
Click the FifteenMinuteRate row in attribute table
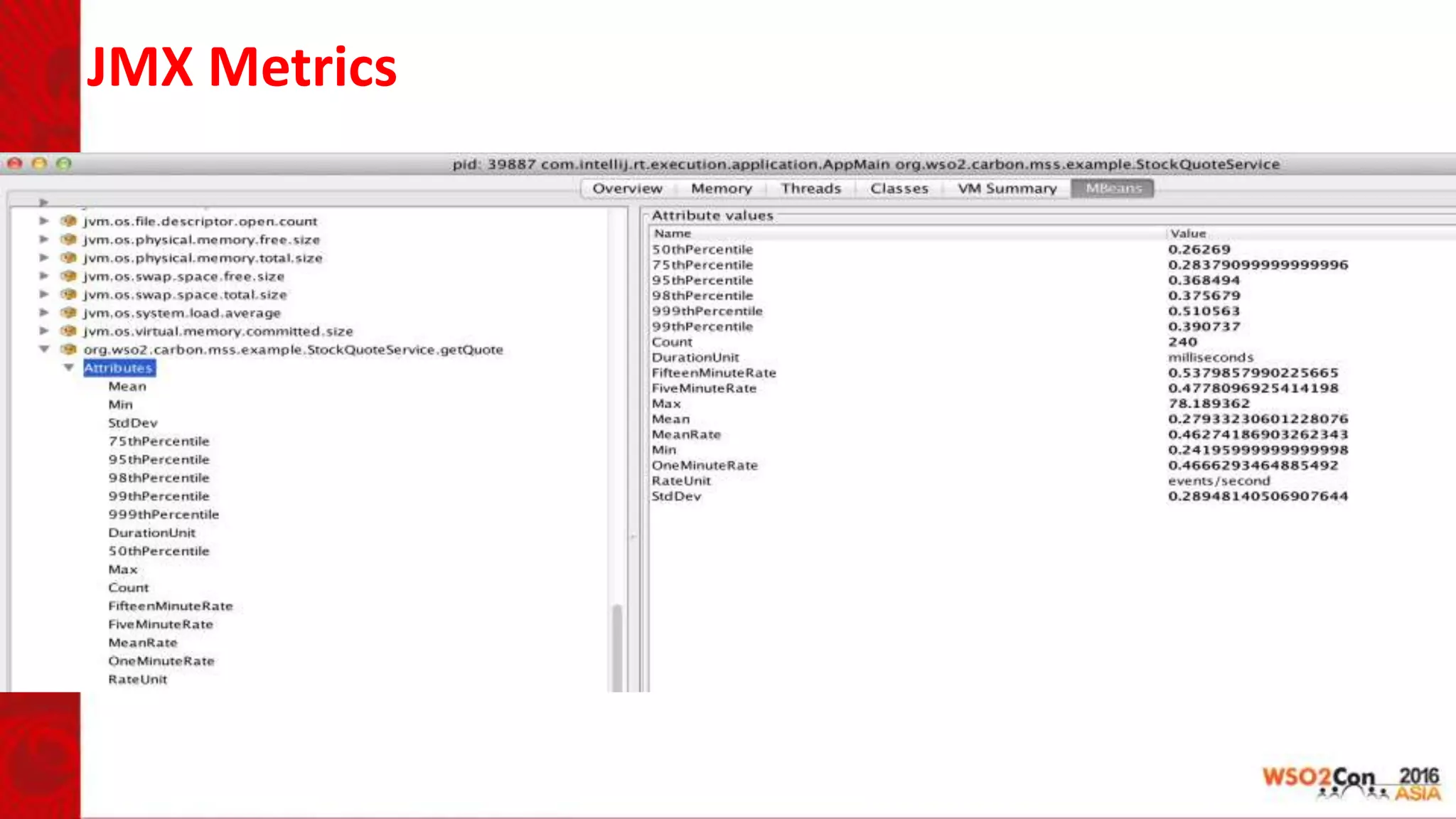pyautogui.click(x=1052, y=373)
